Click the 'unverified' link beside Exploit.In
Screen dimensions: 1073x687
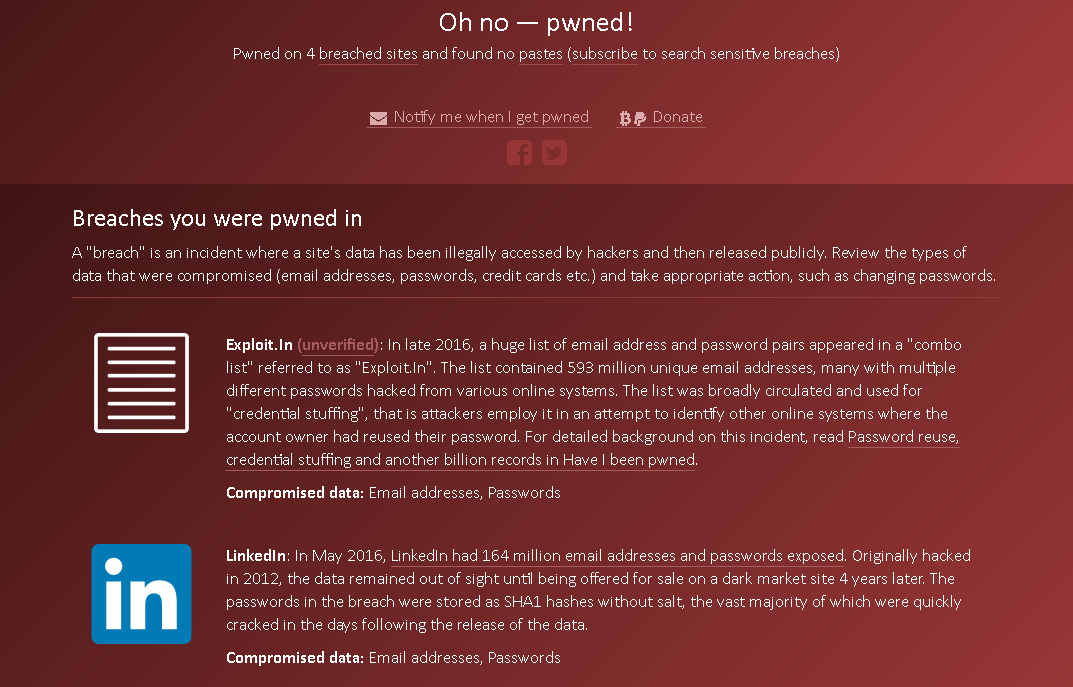(x=337, y=344)
